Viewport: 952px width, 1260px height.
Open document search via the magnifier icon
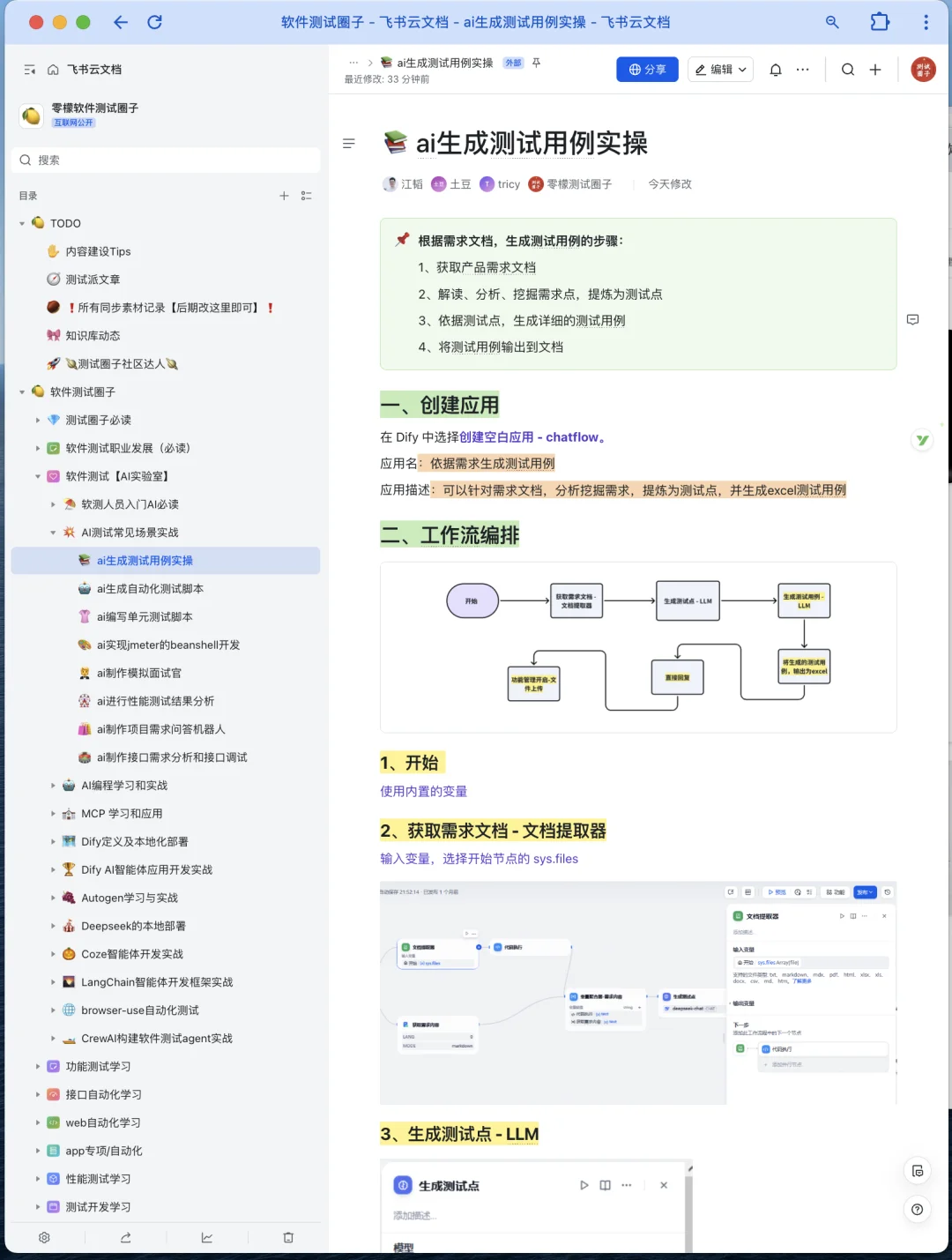point(847,69)
